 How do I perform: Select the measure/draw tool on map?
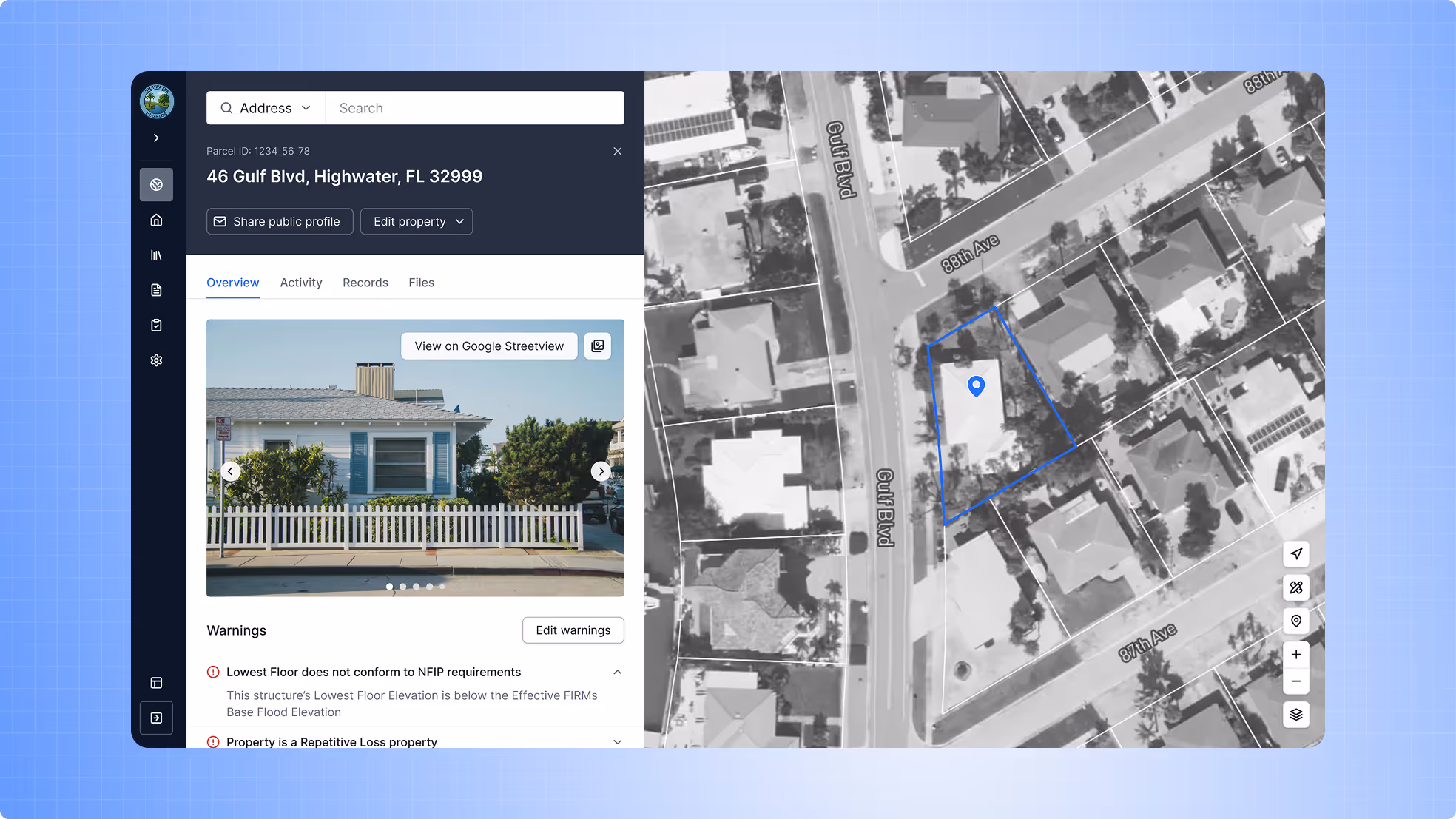tap(1295, 587)
